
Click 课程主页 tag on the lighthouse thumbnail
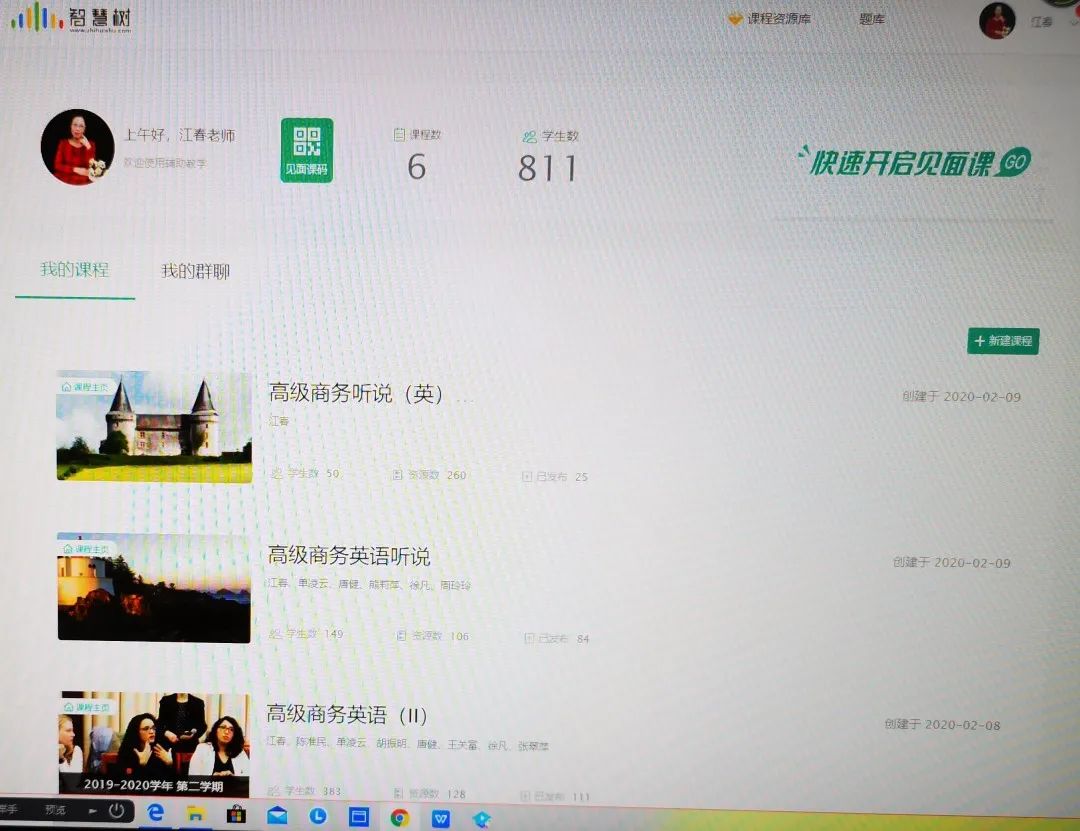pos(87,548)
